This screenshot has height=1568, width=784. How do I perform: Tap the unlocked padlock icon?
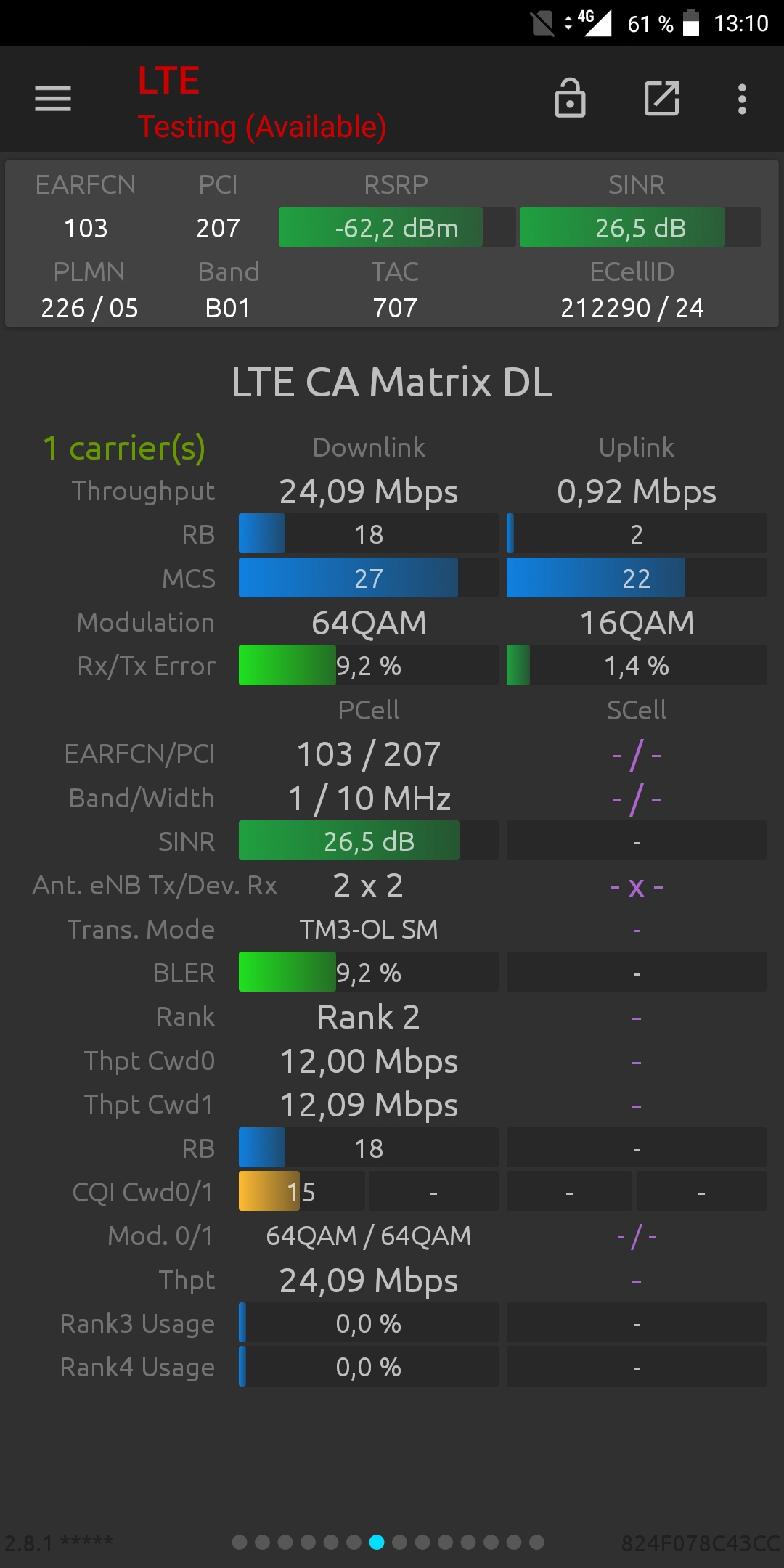570,98
